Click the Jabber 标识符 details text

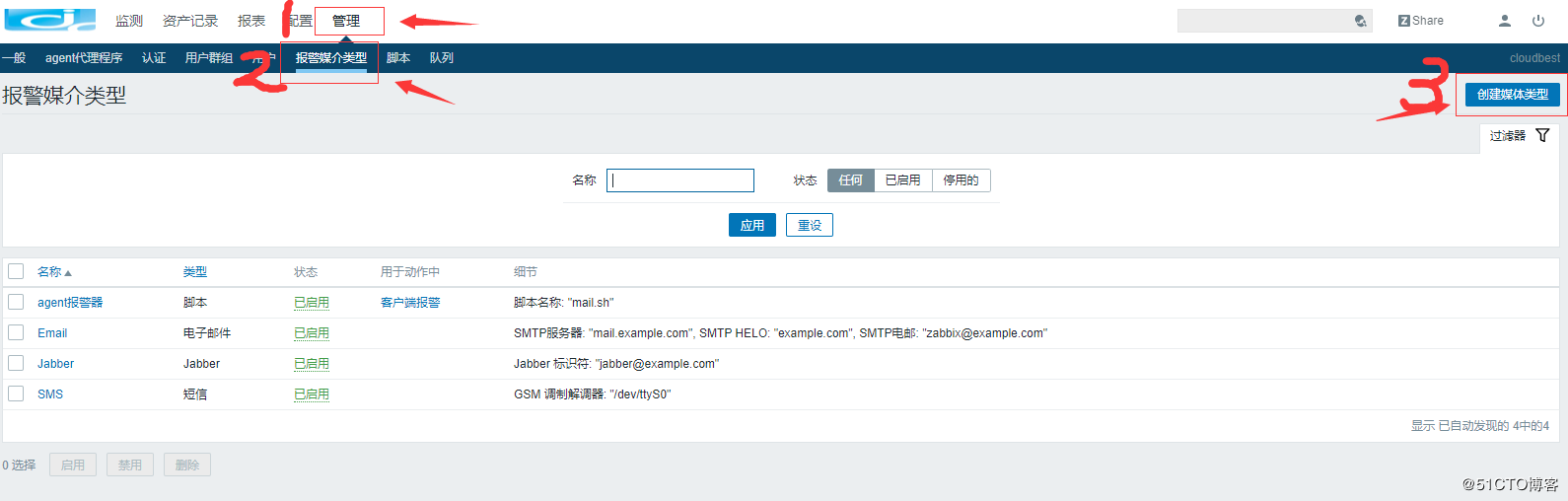(616, 364)
